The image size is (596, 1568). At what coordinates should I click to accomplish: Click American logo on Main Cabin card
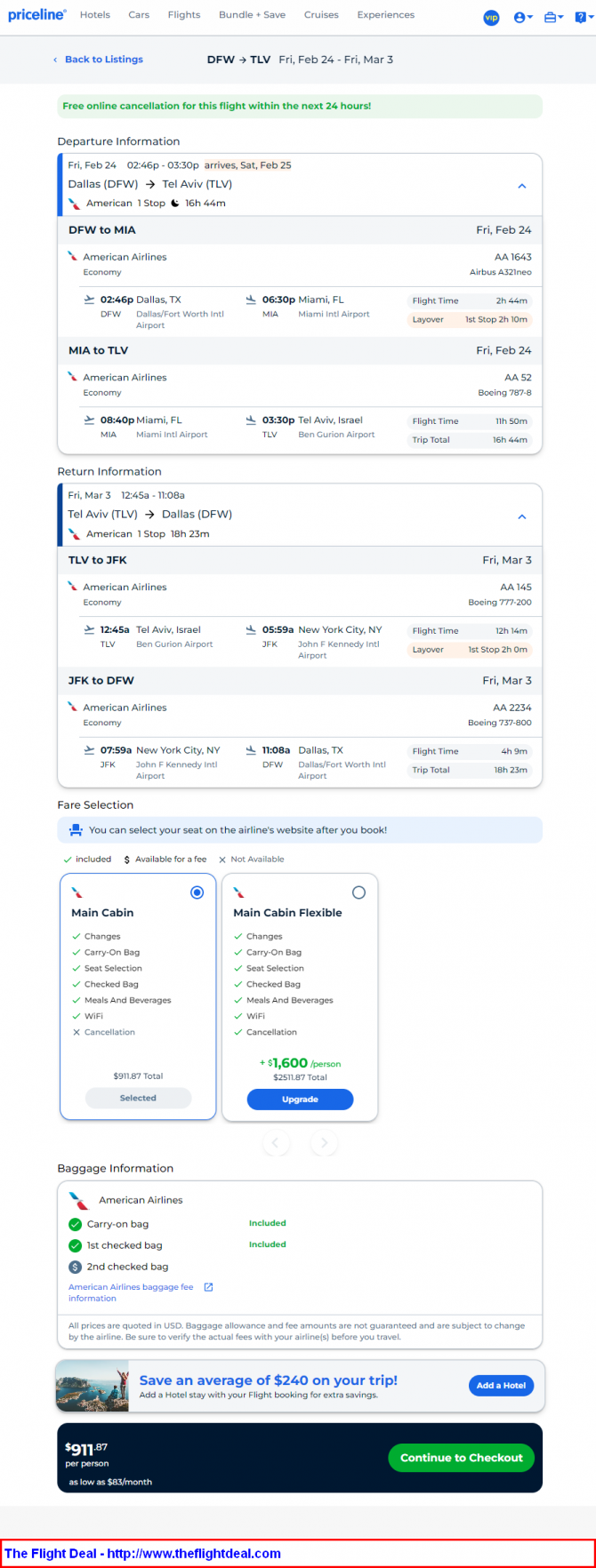[x=77, y=892]
